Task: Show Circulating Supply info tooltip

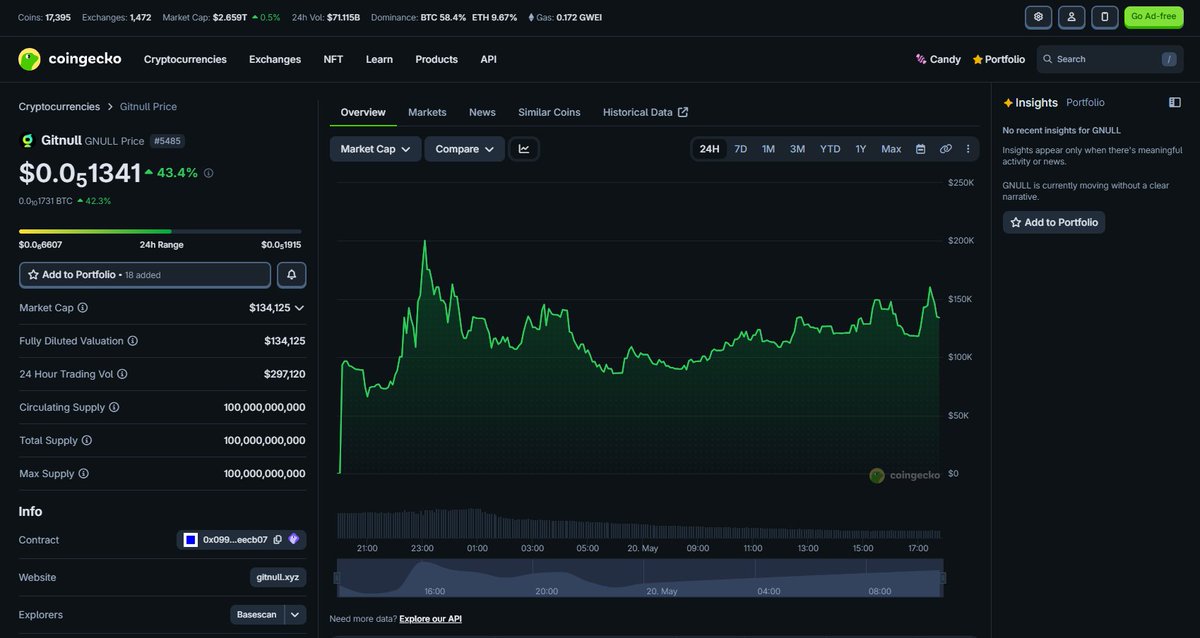Action: 114,407
